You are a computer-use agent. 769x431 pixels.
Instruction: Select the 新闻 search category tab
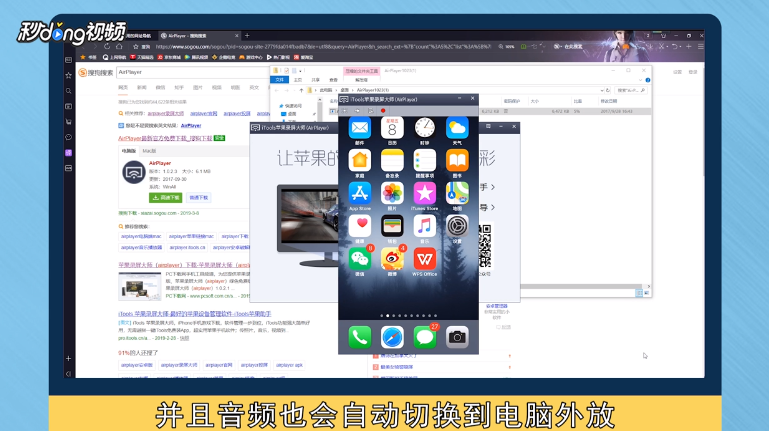(142, 87)
